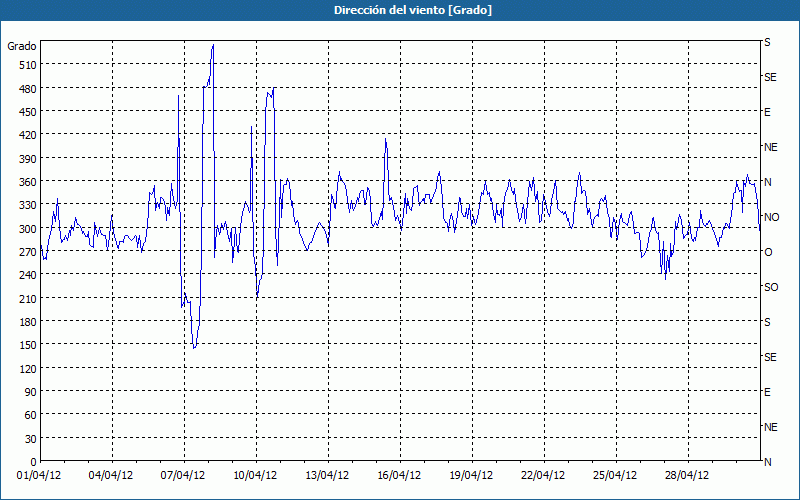This screenshot has height=500, width=800.
Task: Select the S compass label level with 180
Action: [x=767, y=322]
